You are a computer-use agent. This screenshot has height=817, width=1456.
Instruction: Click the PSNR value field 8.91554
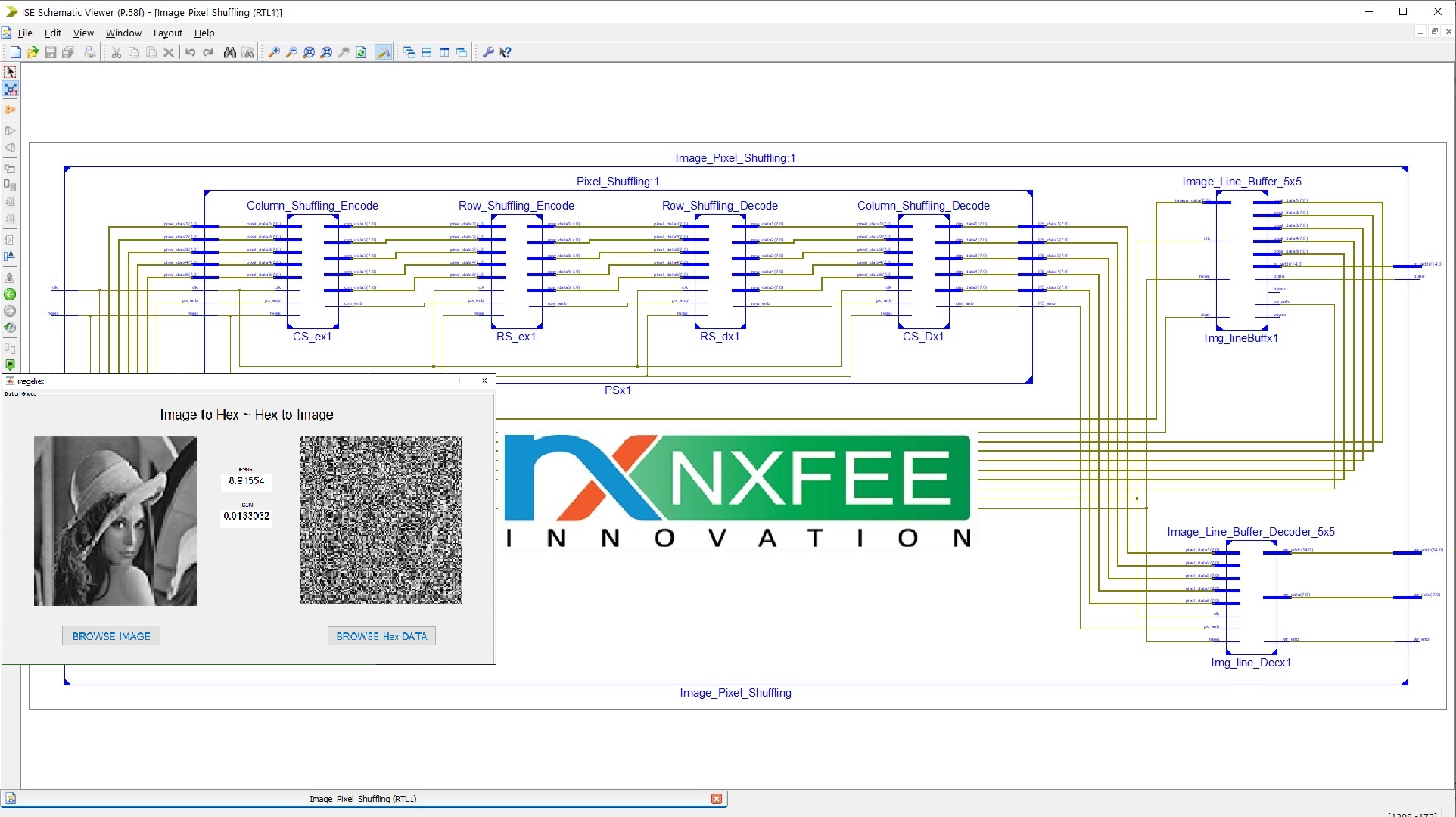[x=247, y=480]
